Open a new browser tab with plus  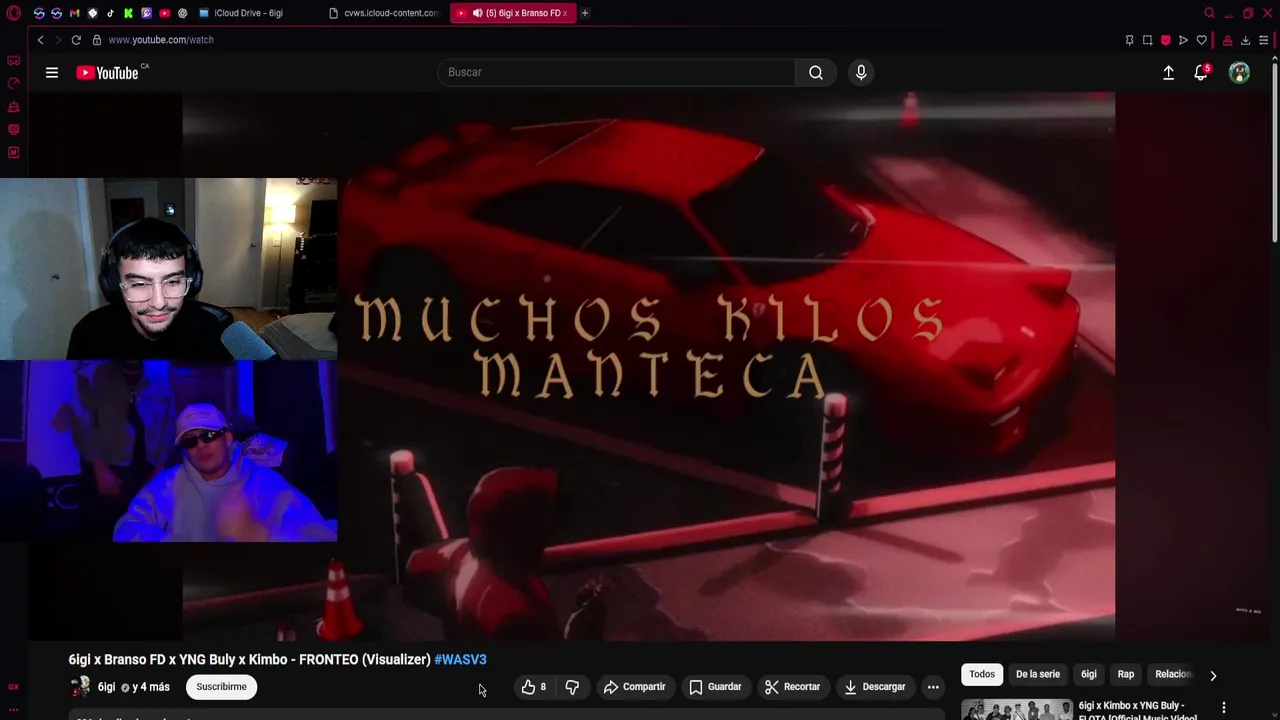585,13
